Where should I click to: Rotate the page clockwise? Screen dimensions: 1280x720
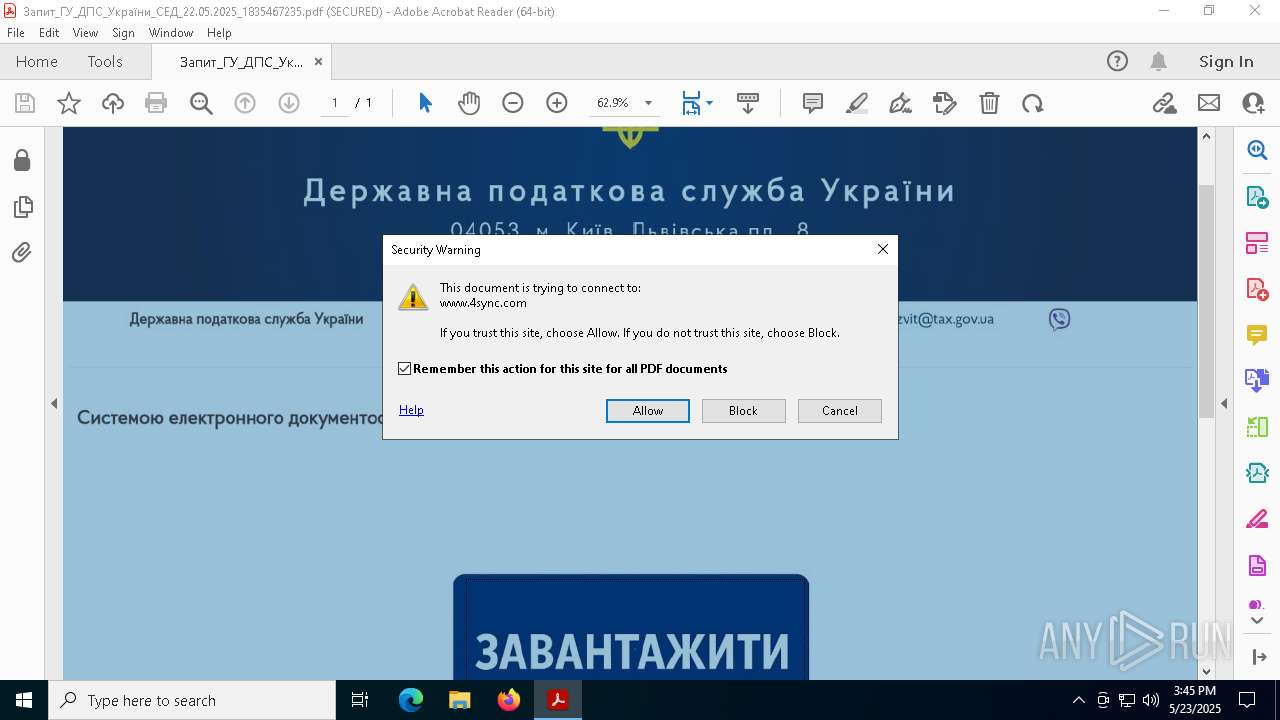tap(1033, 103)
